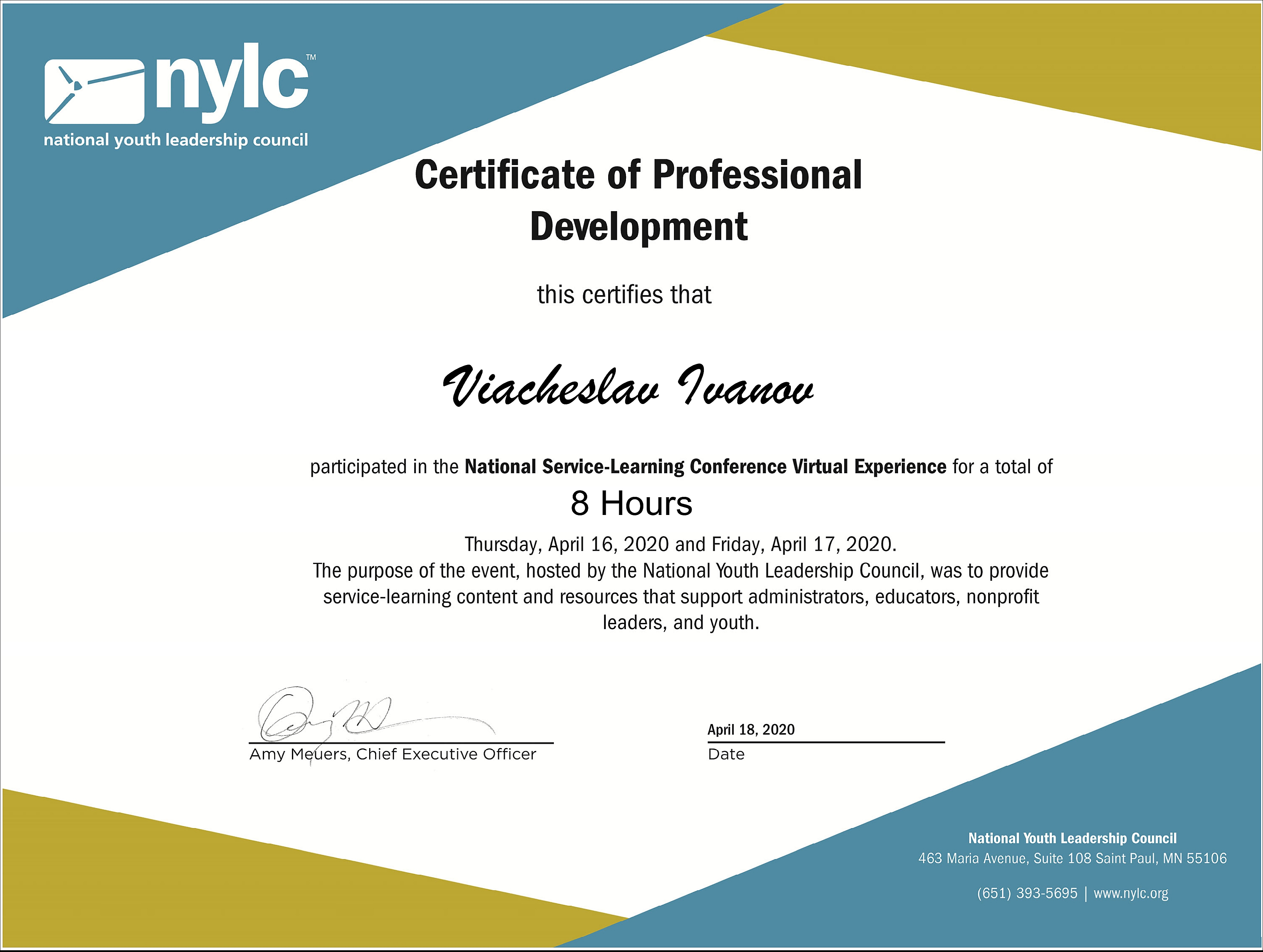Click the April 18, 2020 date field
The height and width of the screenshot is (952, 1263).
click(751, 730)
